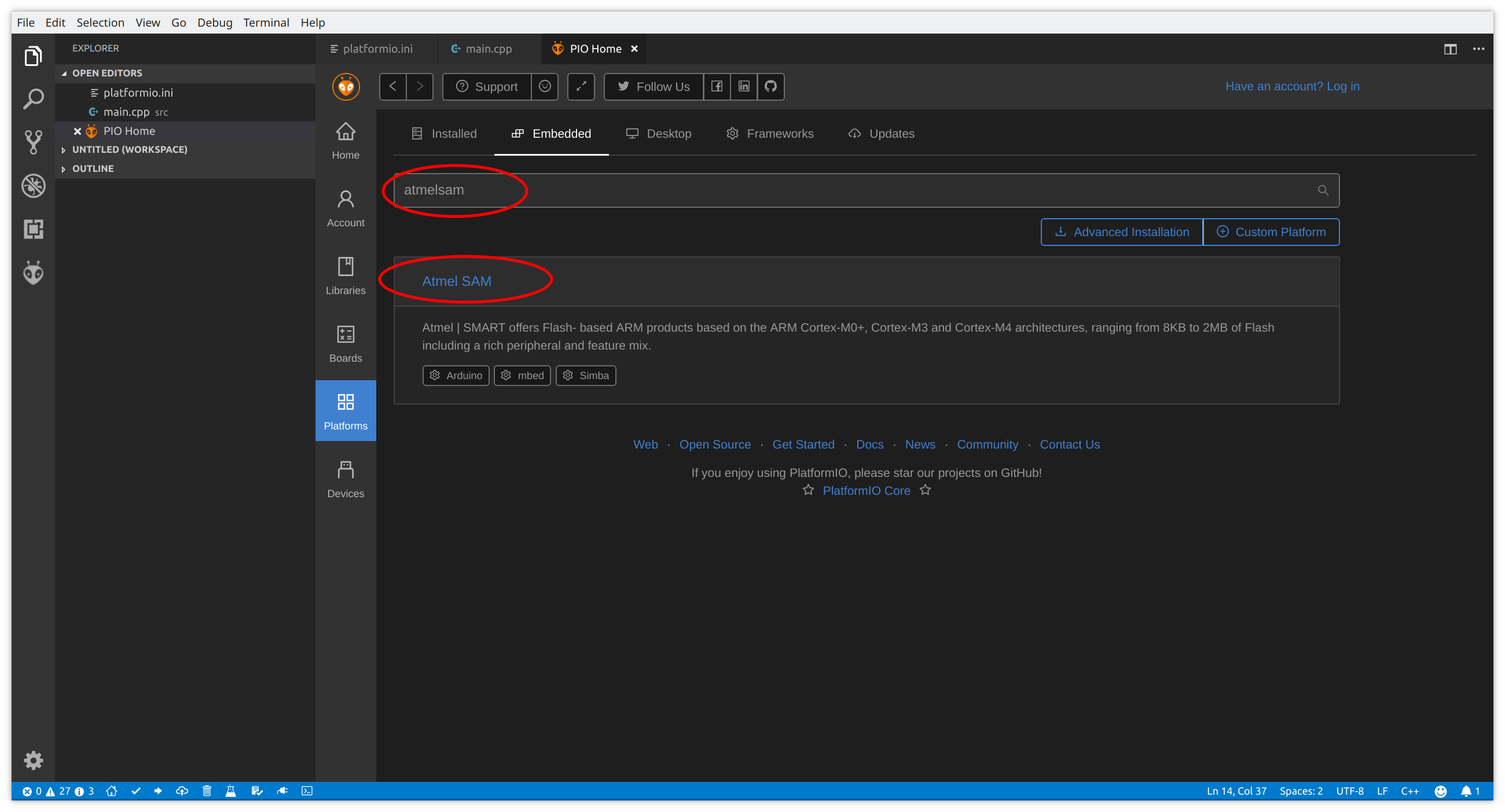1505x812 pixels.
Task: Open the GitHub icon link
Action: pos(770,86)
